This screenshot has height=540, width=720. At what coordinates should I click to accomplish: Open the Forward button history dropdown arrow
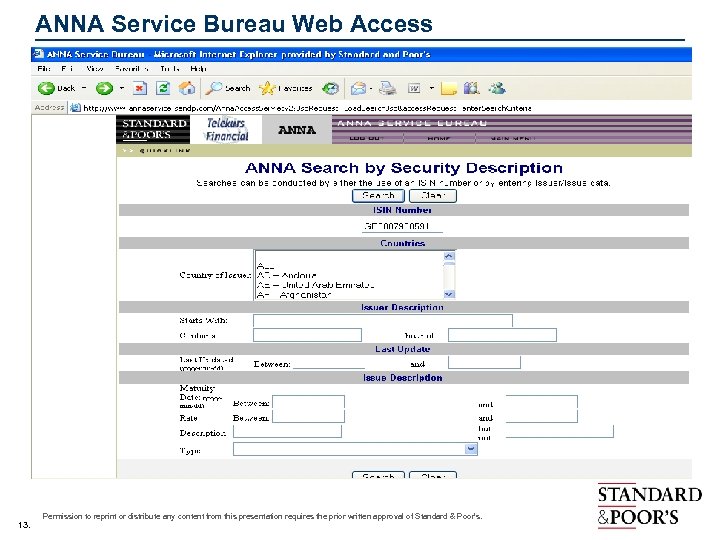(122, 88)
